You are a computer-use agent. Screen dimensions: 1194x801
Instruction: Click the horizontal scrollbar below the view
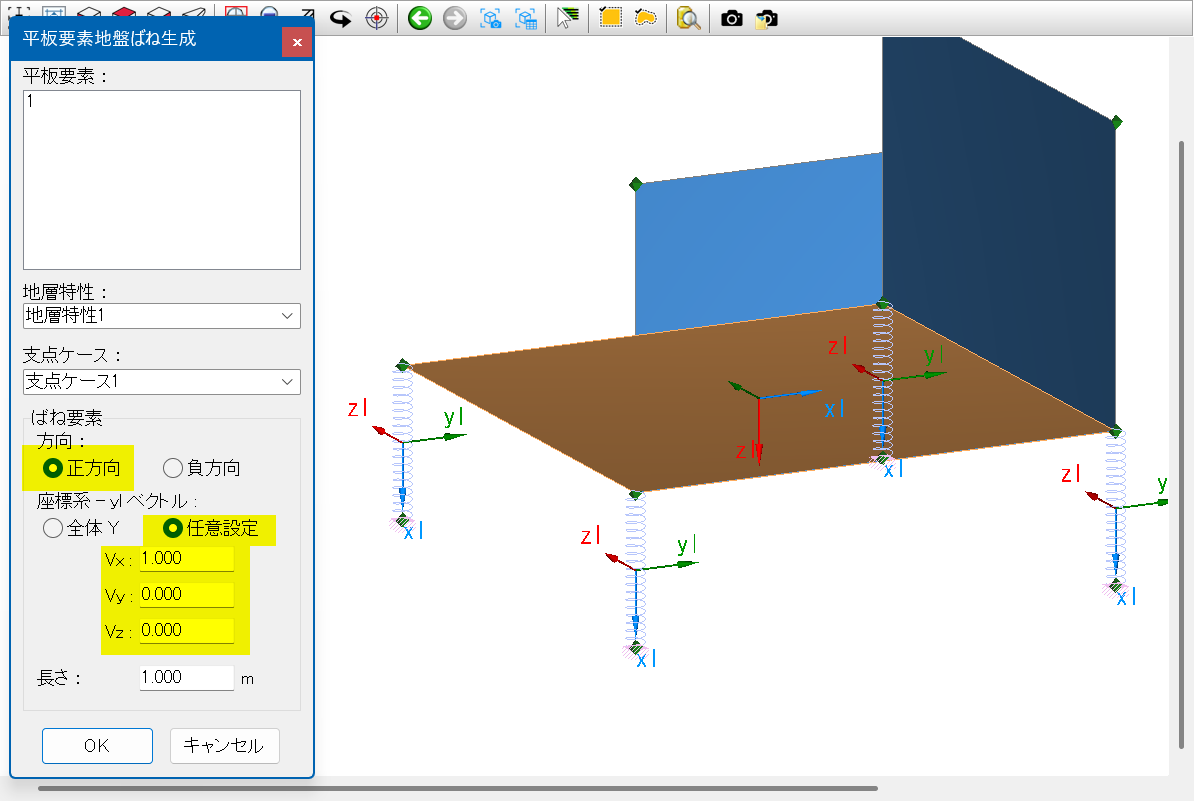coord(458,788)
